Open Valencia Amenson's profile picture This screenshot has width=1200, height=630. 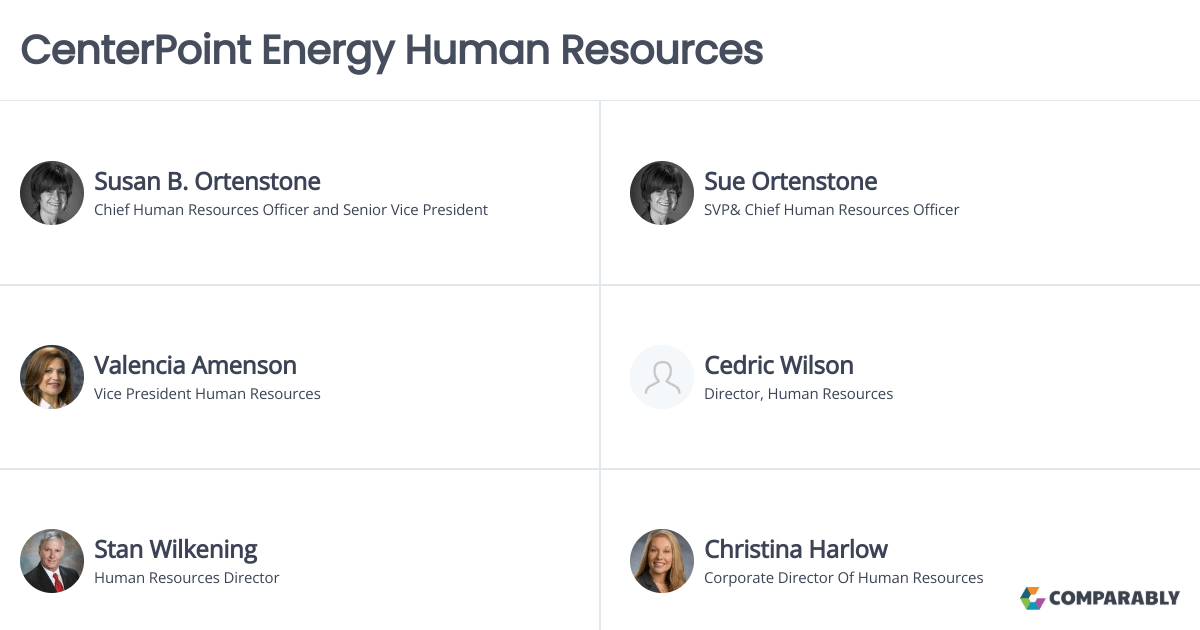point(52,377)
